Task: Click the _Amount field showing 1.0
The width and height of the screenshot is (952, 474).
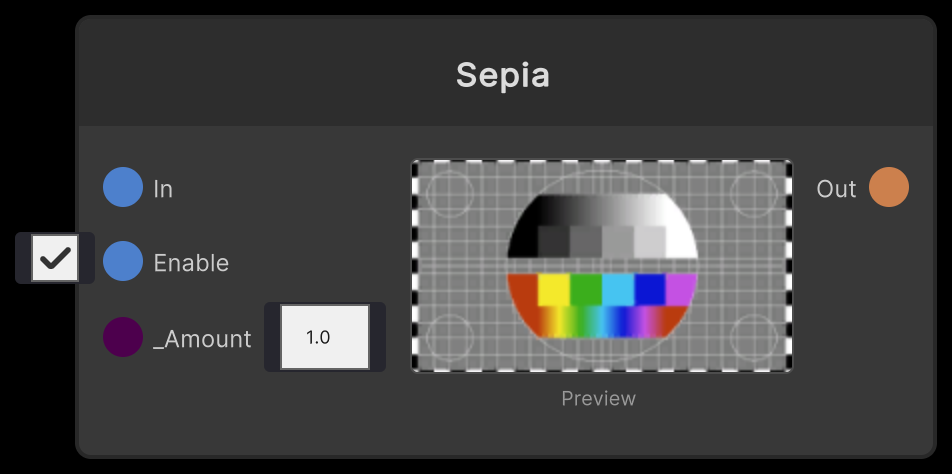Action: coord(324,338)
